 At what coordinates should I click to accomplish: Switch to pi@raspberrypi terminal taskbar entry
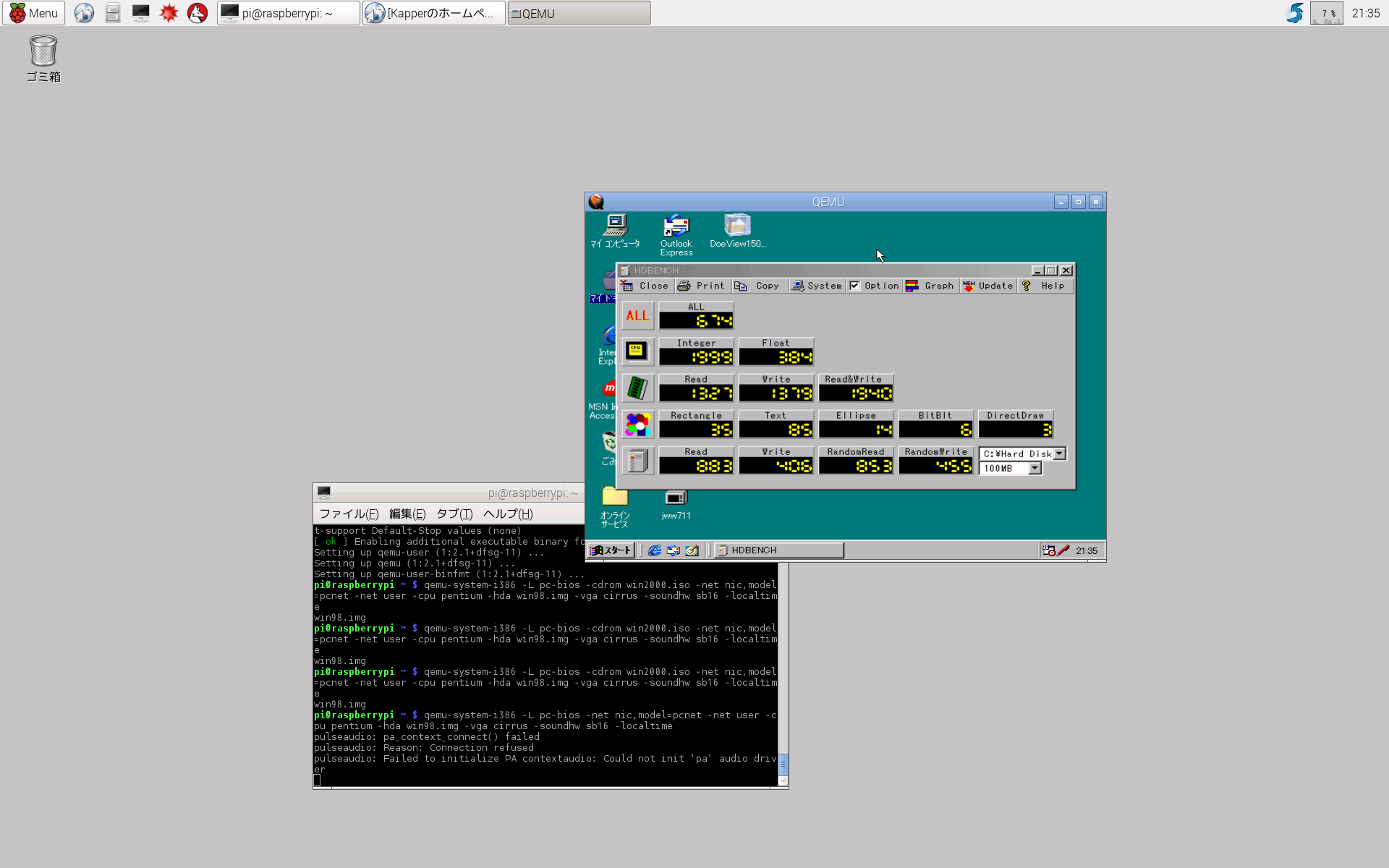click(288, 13)
